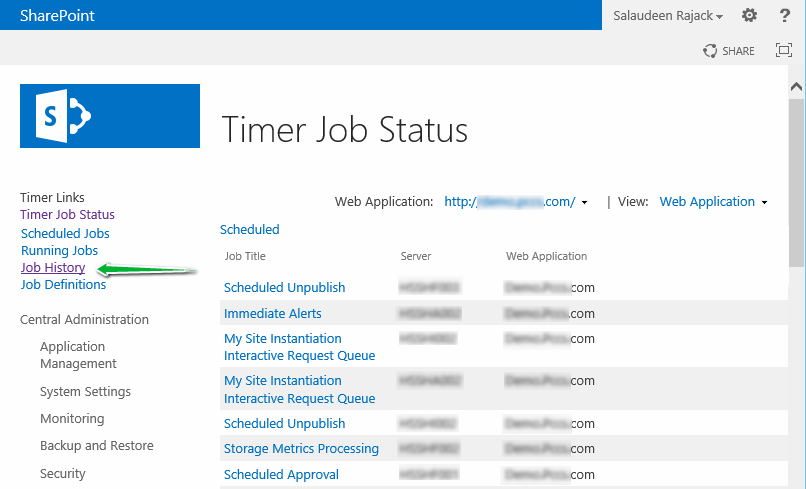This screenshot has height=489, width=806.
Task: Open the Web Application URL dropdown
Action: point(516,202)
